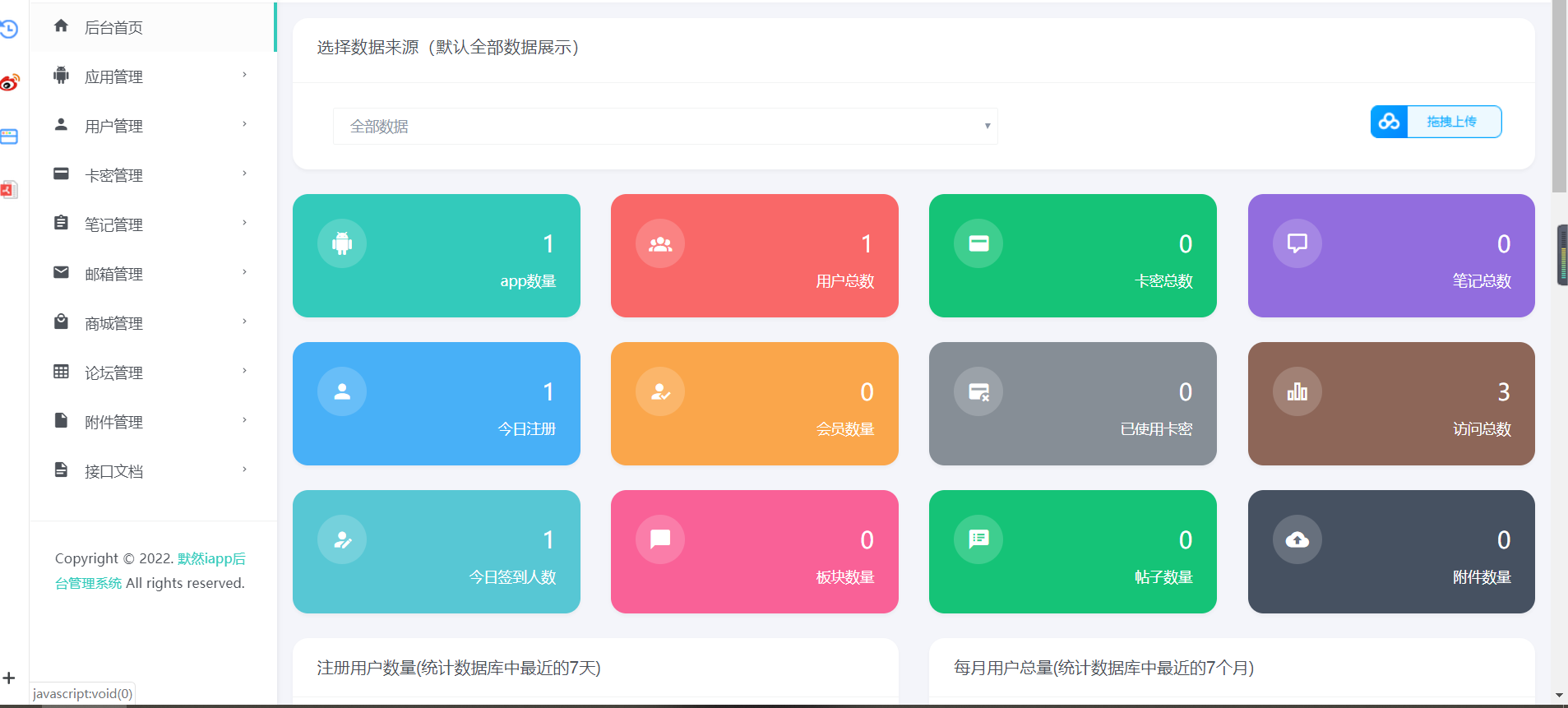Click the 附件数量 label

[1482, 577]
